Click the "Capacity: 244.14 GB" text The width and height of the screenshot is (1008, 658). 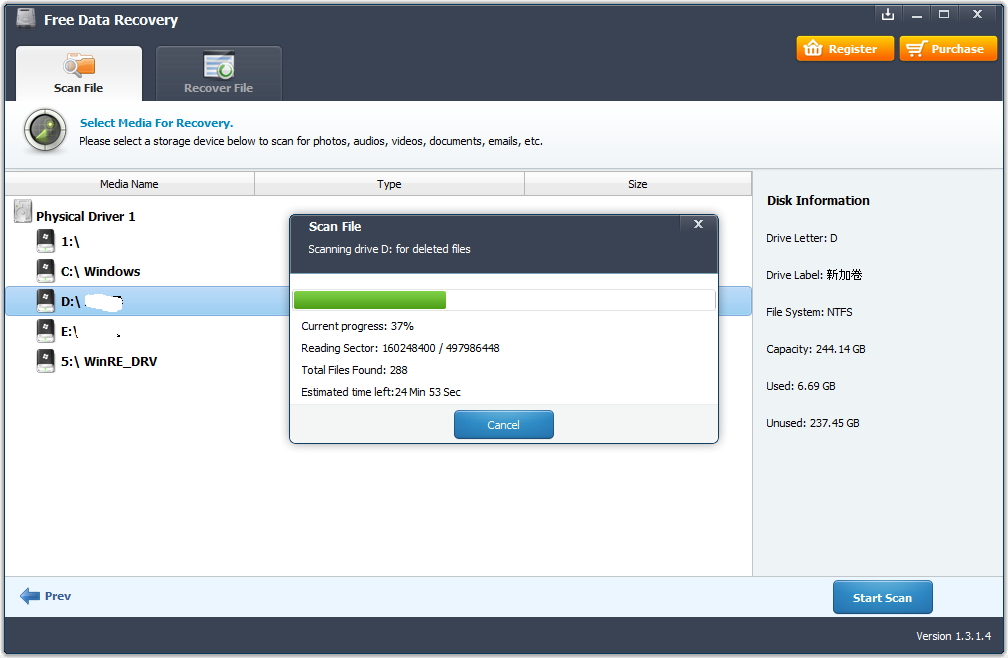pyautogui.click(x=816, y=349)
